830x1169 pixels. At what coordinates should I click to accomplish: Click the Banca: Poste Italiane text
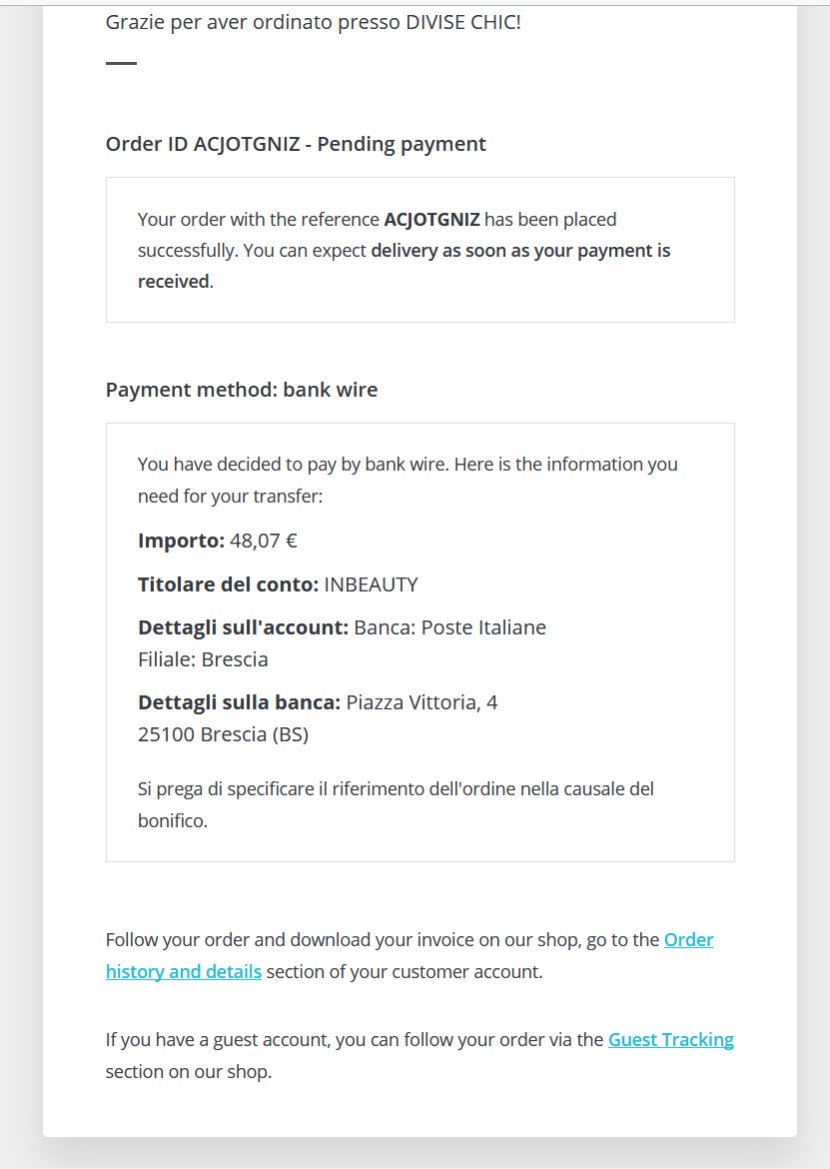point(450,628)
